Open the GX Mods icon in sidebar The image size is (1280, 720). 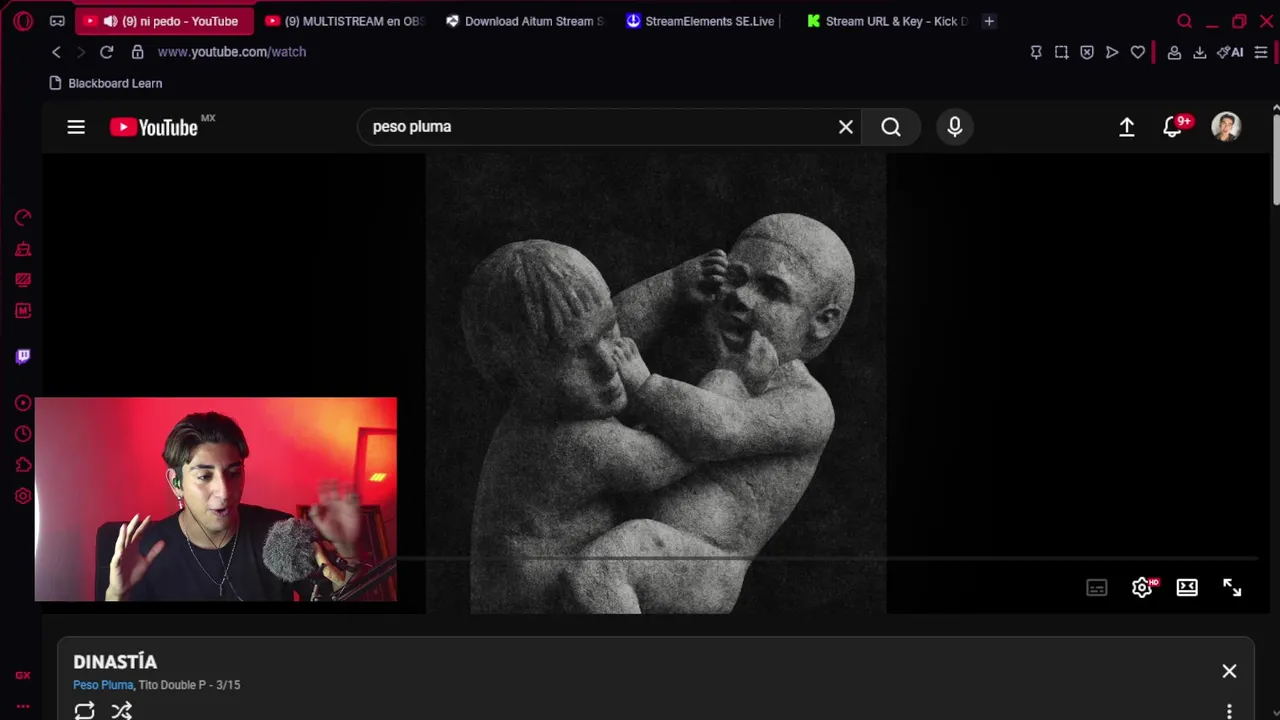point(23,280)
